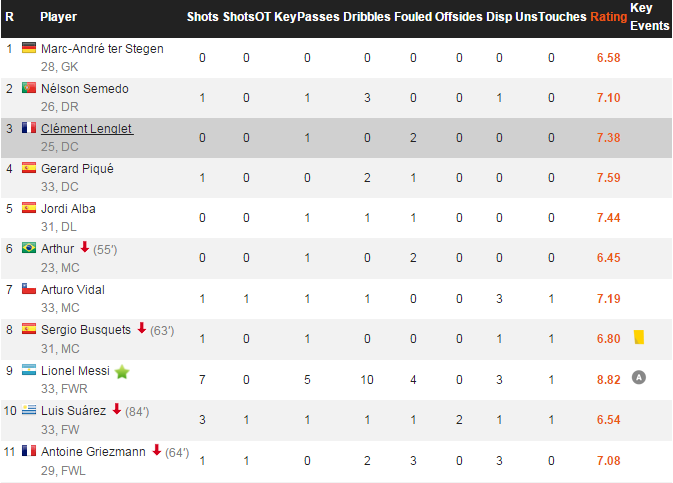The image size is (673, 483).
Task: Click Lionel Messi's green star icon
Action: (x=122, y=372)
